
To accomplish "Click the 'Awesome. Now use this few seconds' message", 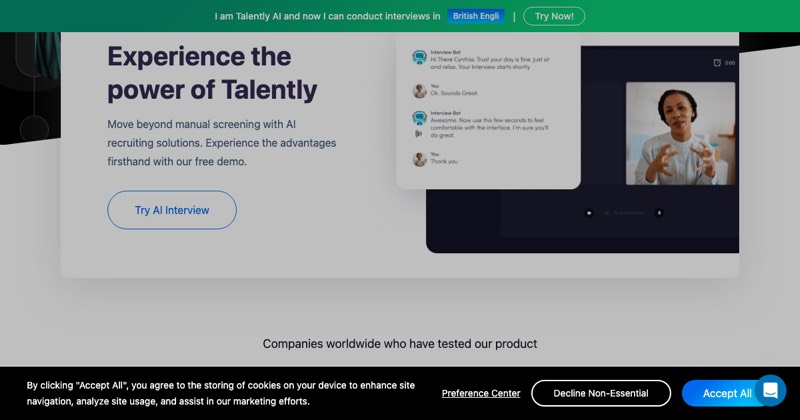I will coord(489,128).
